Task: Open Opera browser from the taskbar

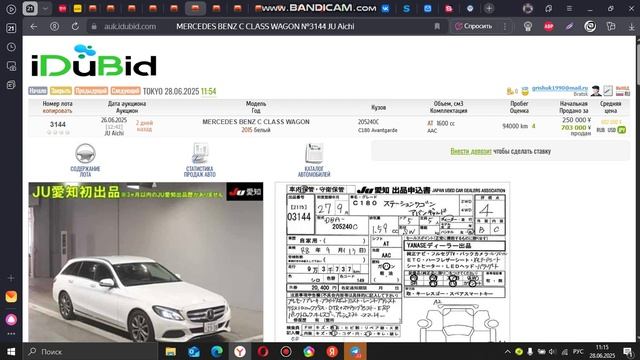Action: coord(263,351)
